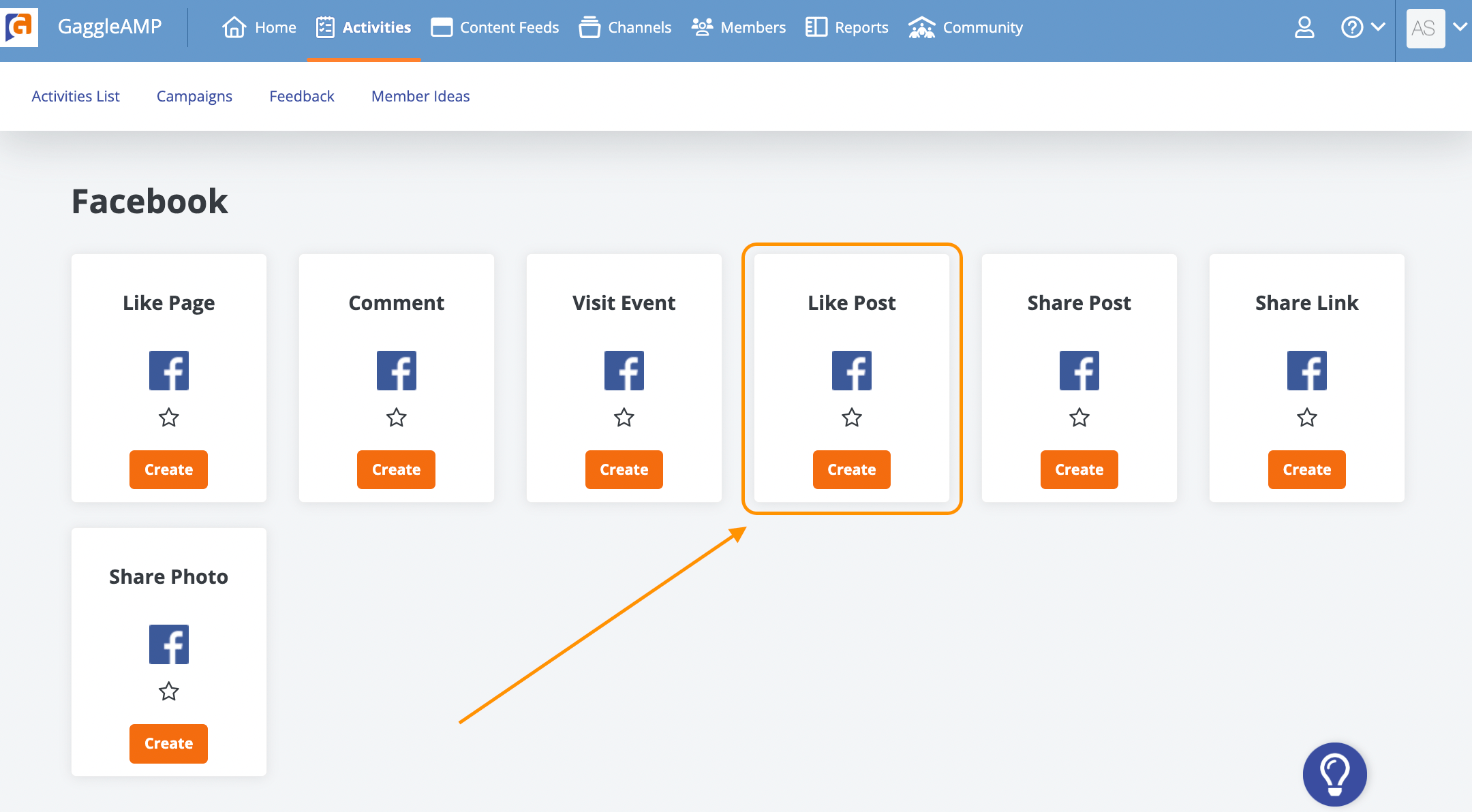Switch to the Campaigns tab
Screen dimensions: 1472x812
coord(194,96)
